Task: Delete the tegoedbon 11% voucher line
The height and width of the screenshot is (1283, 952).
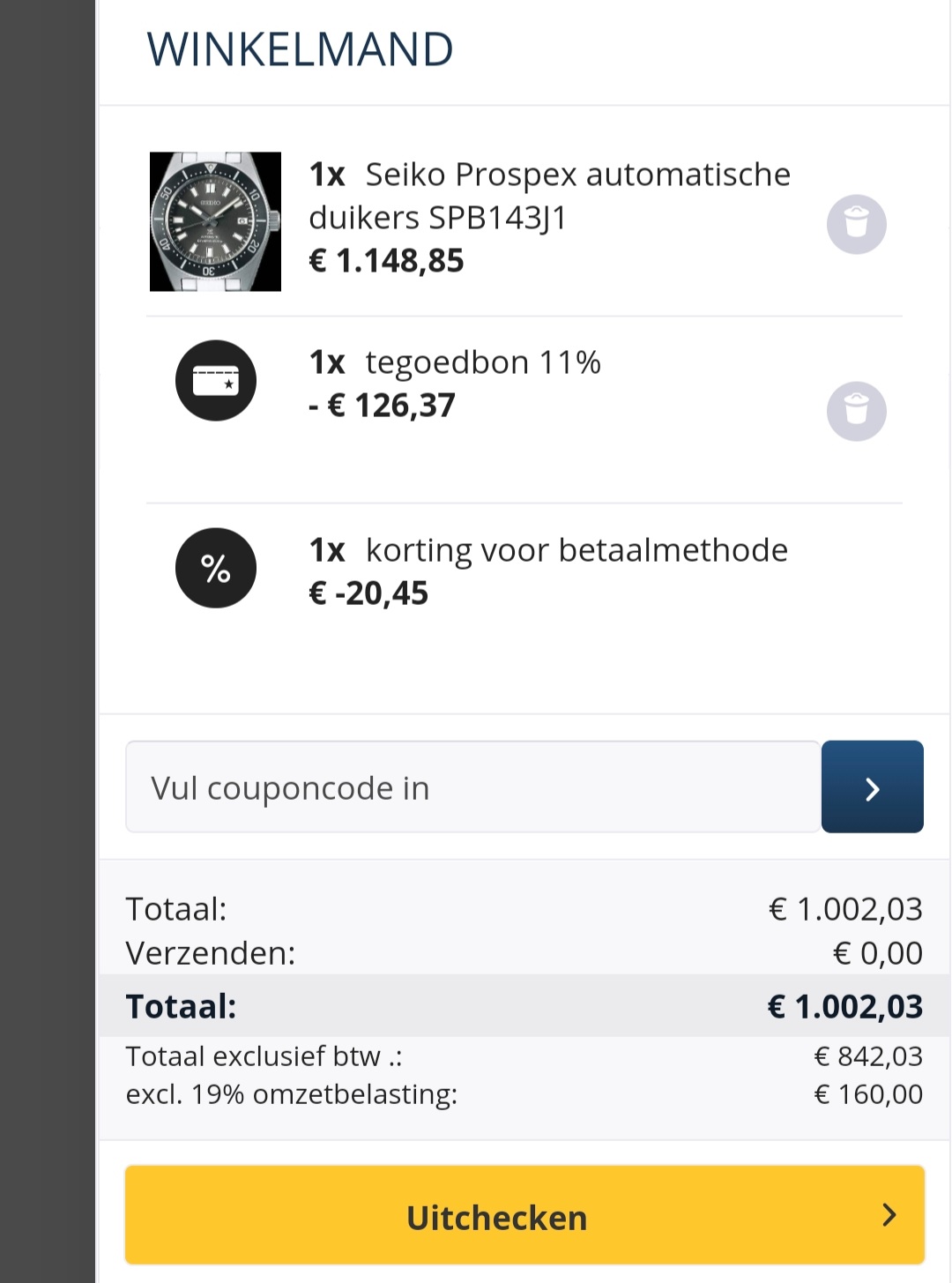Action: 856,411
